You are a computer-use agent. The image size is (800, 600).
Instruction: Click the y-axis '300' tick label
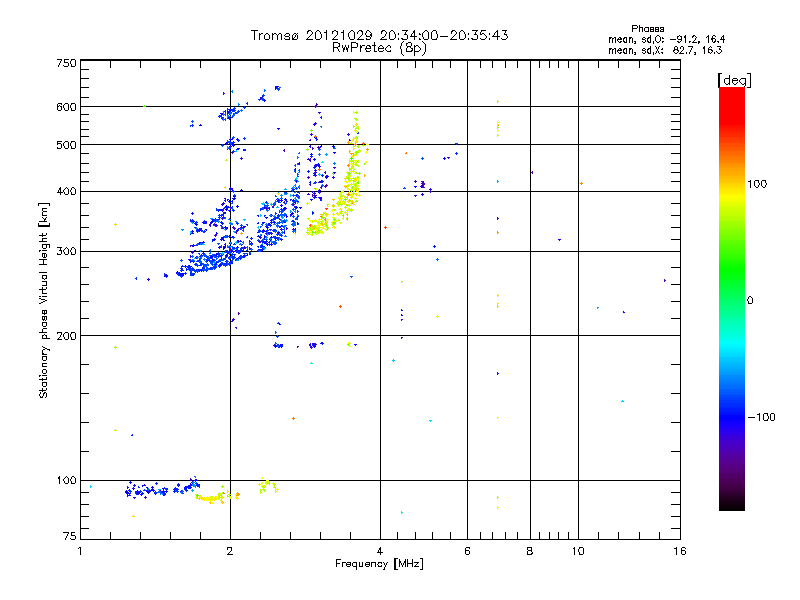(x=66, y=252)
